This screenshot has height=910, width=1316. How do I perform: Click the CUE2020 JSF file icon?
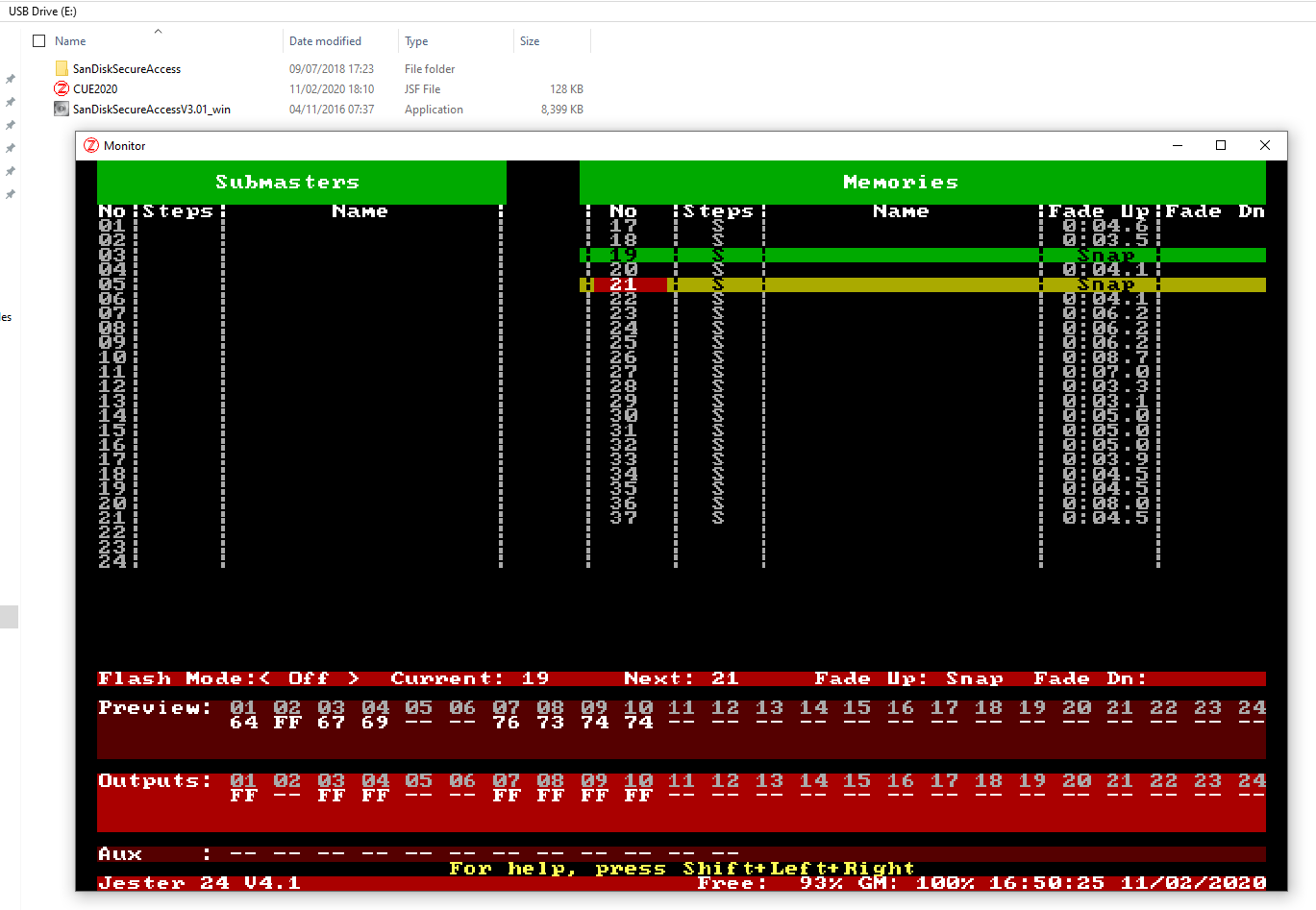[62, 89]
